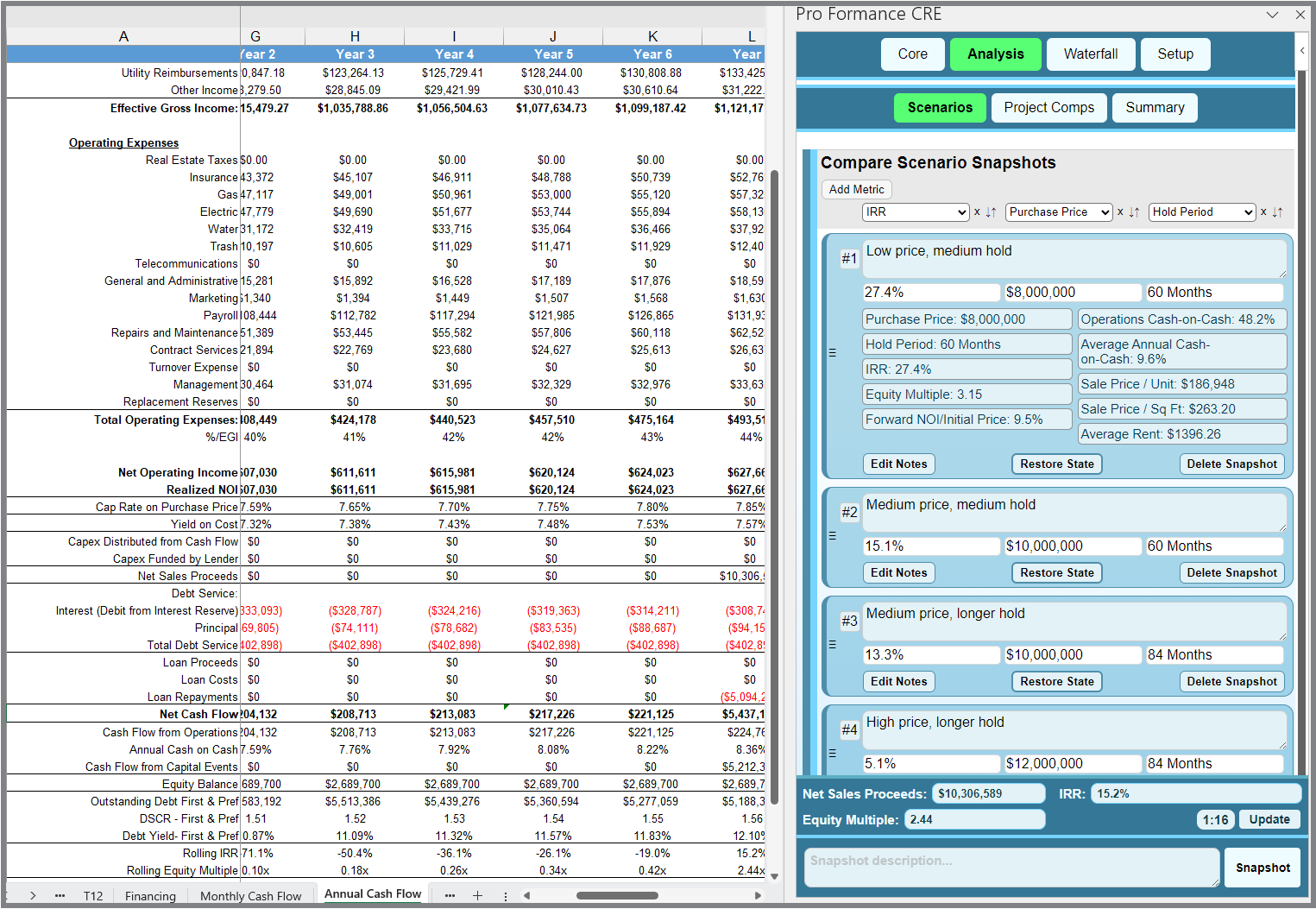The width and height of the screenshot is (1316, 909).
Task: Remove the IRR metric column via its x icon
Action: coord(976,211)
